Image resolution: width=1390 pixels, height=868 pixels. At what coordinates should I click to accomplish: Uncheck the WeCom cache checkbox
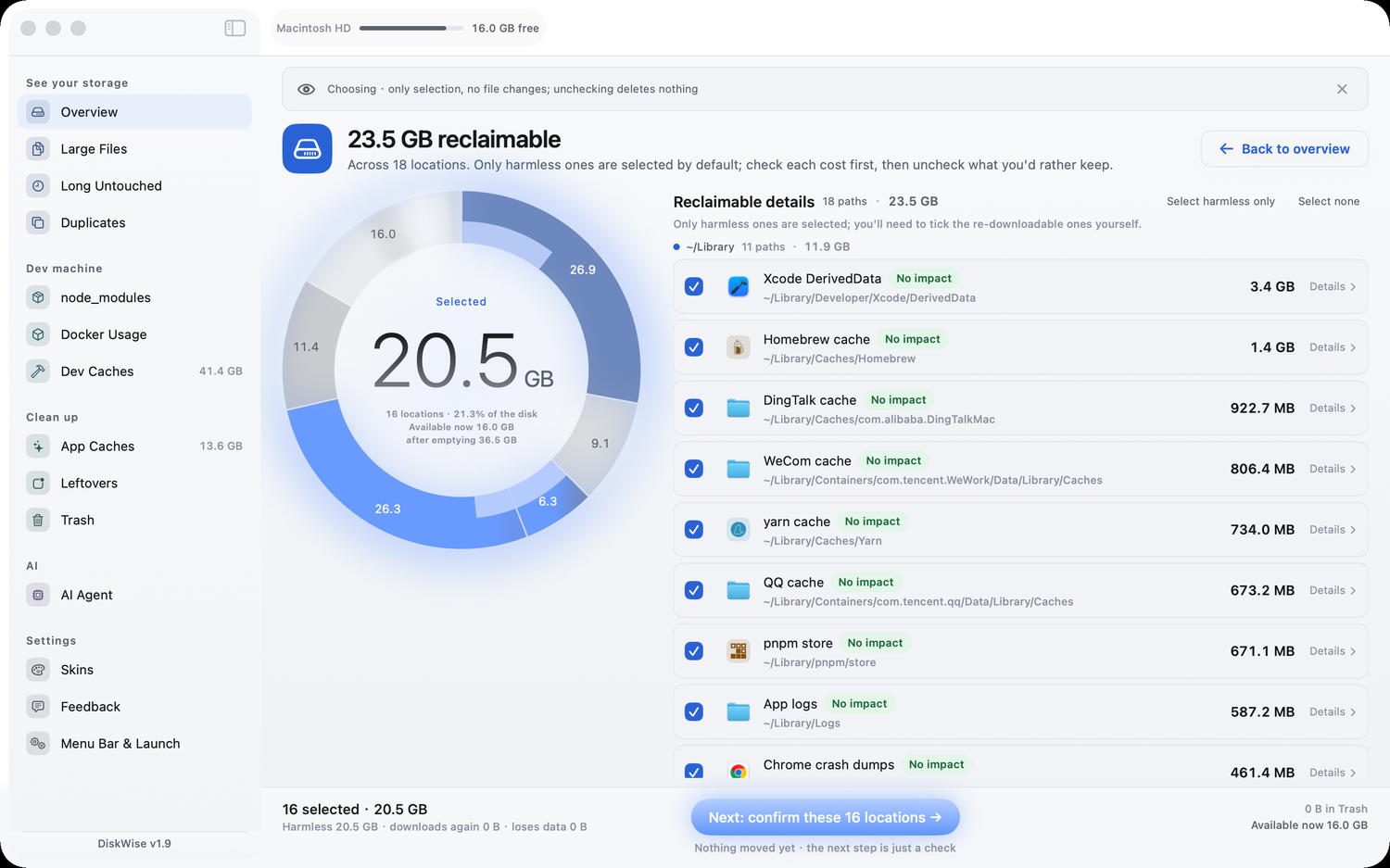(x=693, y=469)
